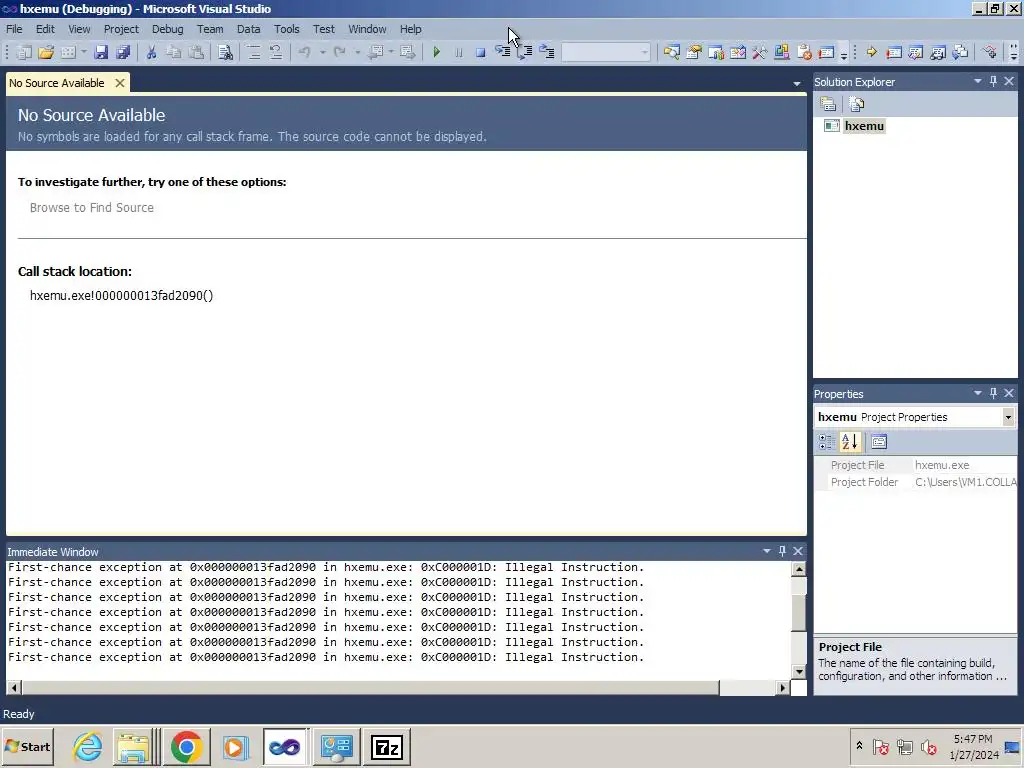1024x768 pixels.
Task: Open the Team menu
Action: coord(210,29)
